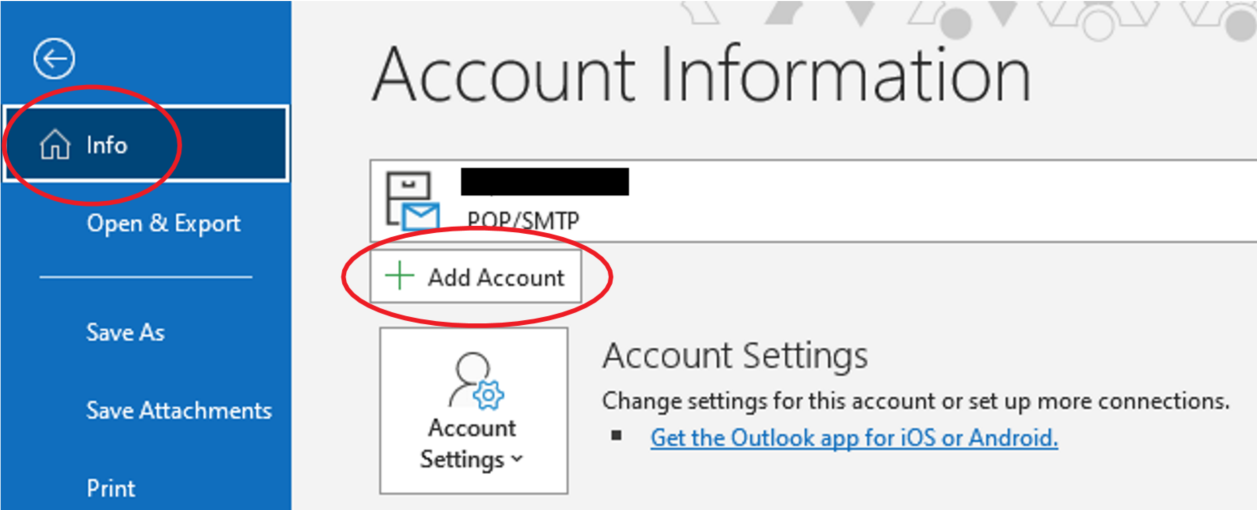This screenshot has width=1257, height=510.
Task: Select the Info label in the sidebar
Action: [106, 145]
